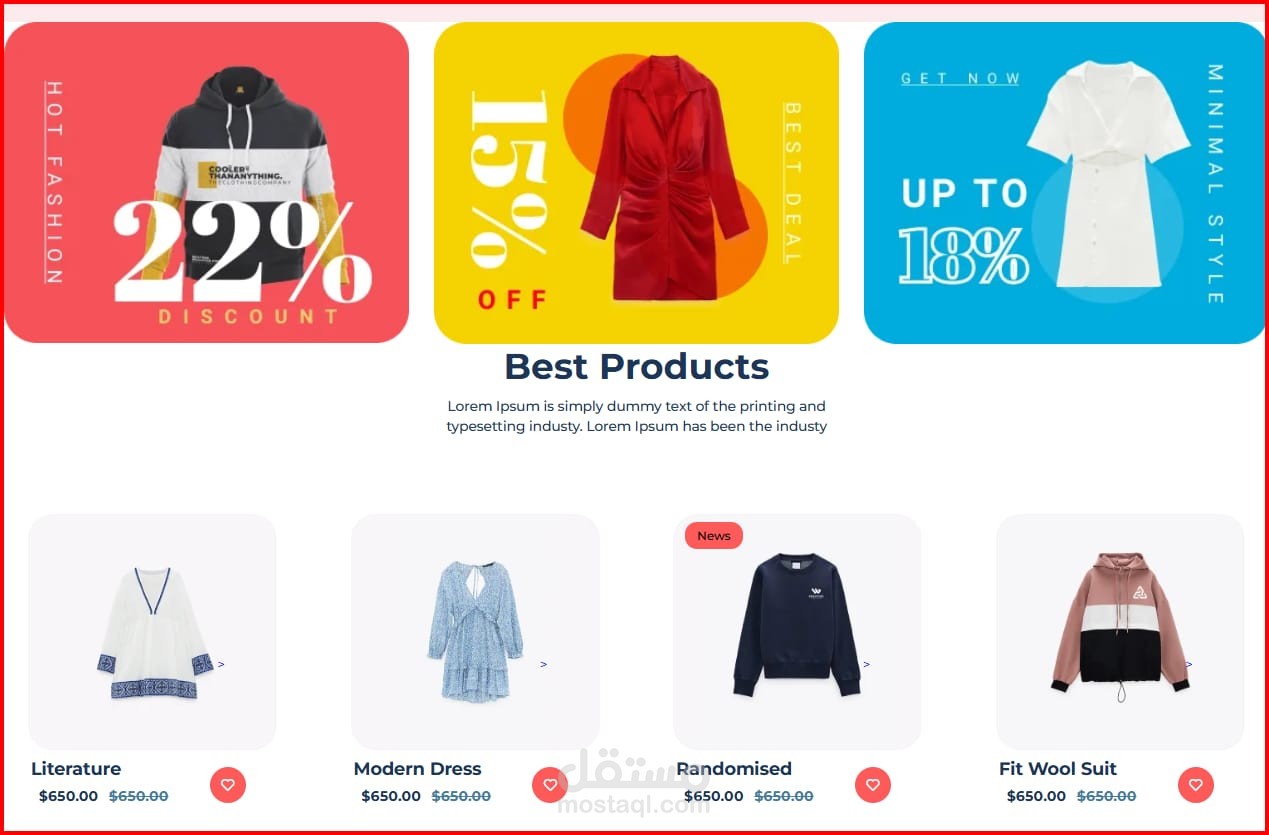
Task: Open the GET NOW link on blue banner
Action: 960,78
